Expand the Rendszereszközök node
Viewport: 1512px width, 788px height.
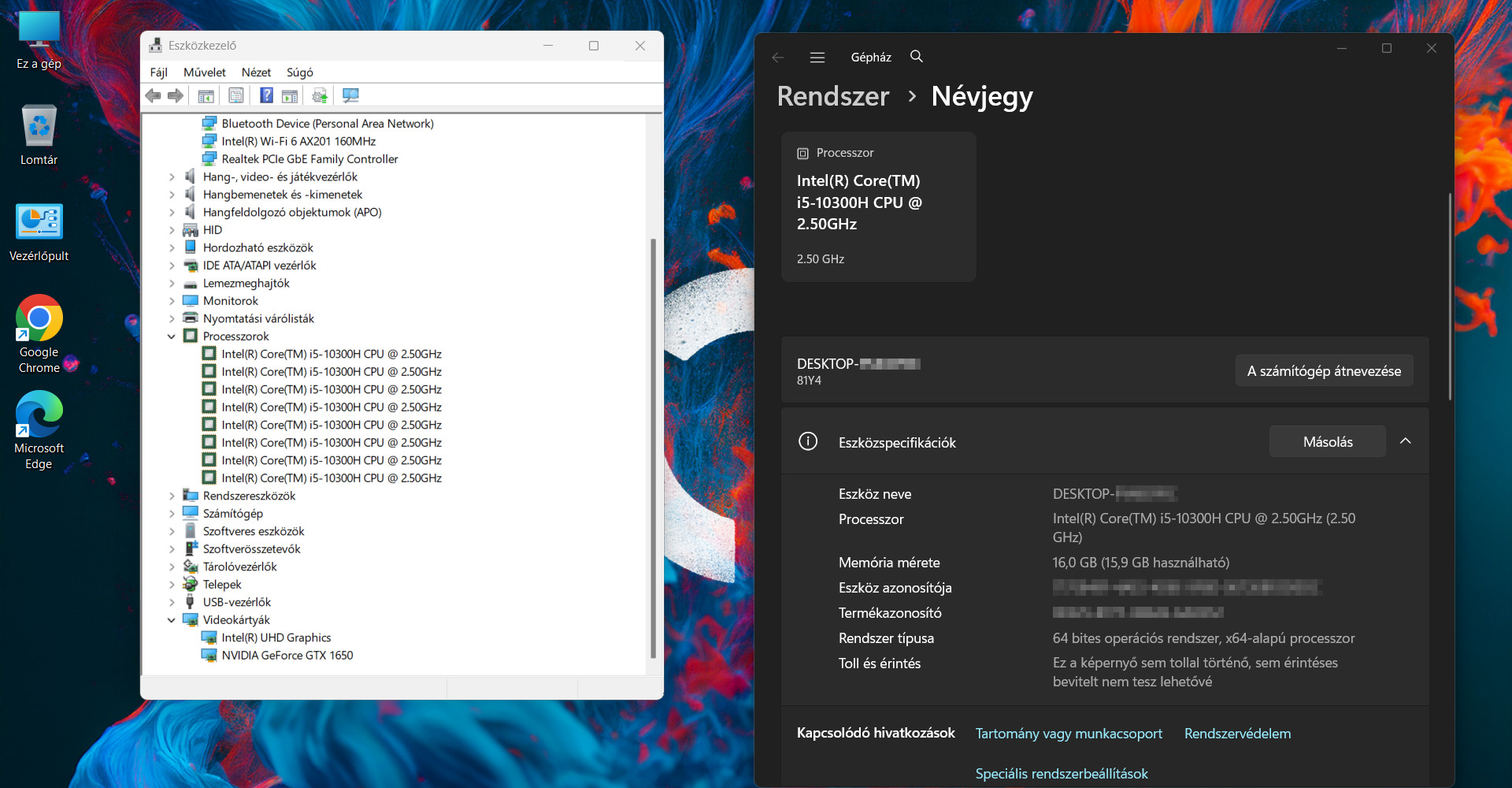pyautogui.click(x=172, y=496)
